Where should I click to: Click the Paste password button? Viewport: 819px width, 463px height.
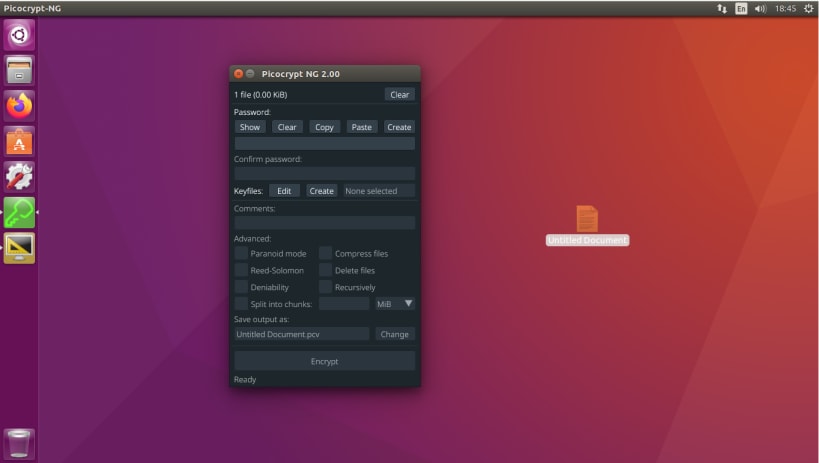[361, 127]
